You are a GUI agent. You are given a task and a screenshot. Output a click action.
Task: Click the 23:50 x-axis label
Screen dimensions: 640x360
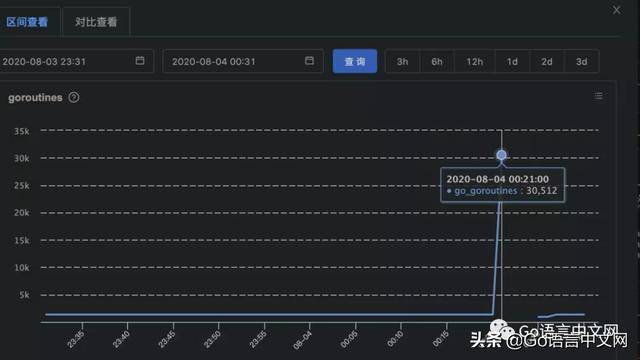point(212,339)
